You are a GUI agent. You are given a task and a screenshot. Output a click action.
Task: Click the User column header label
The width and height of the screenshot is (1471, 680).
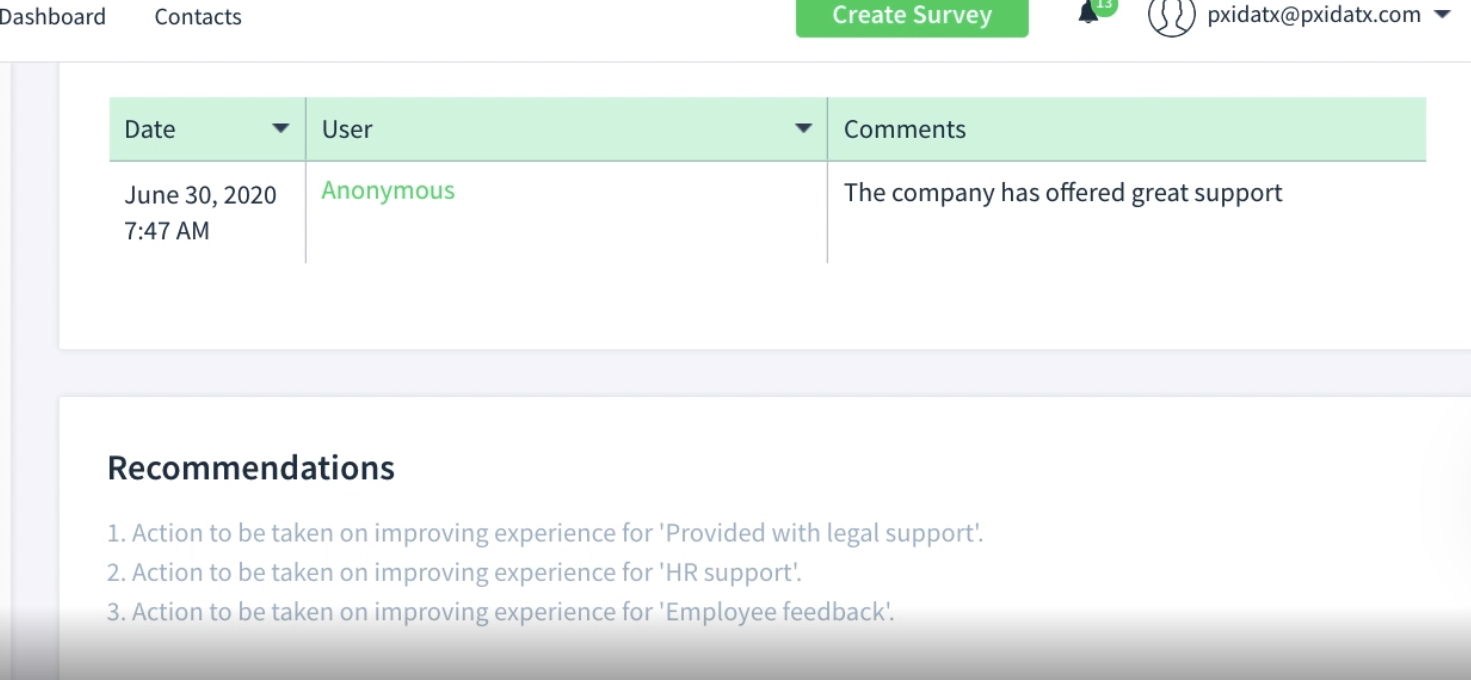347,129
